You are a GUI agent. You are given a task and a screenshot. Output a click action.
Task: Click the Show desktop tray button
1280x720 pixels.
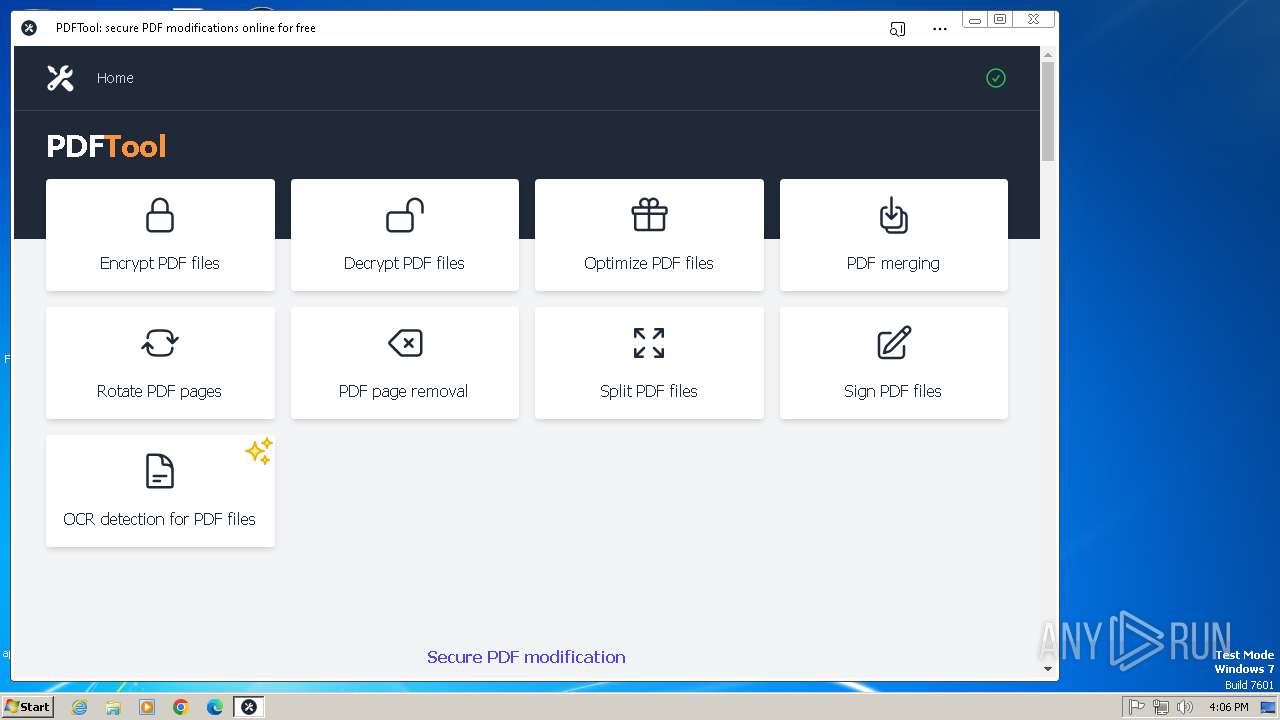point(1267,707)
